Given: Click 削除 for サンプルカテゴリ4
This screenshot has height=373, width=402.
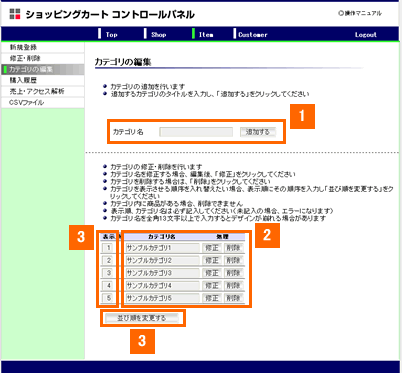Looking at the screenshot, I should [233, 285].
